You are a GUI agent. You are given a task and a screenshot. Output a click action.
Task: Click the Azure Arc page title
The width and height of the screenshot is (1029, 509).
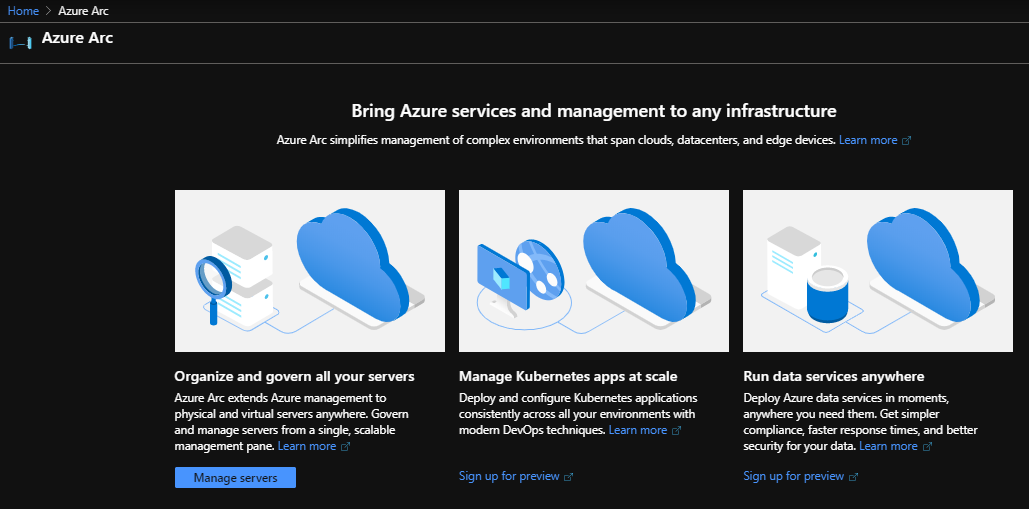point(77,38)
